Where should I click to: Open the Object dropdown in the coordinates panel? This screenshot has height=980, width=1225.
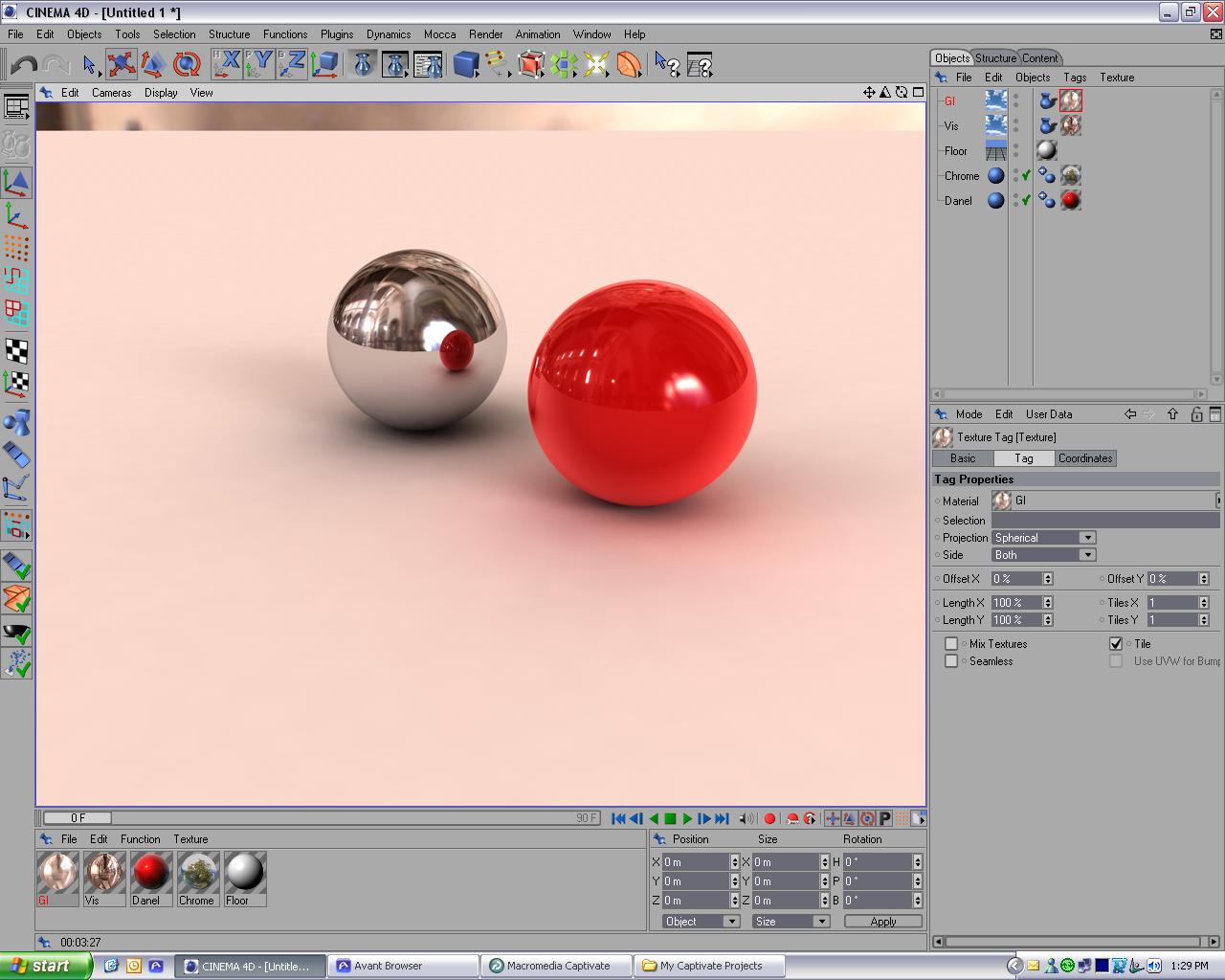pos(699,921)
